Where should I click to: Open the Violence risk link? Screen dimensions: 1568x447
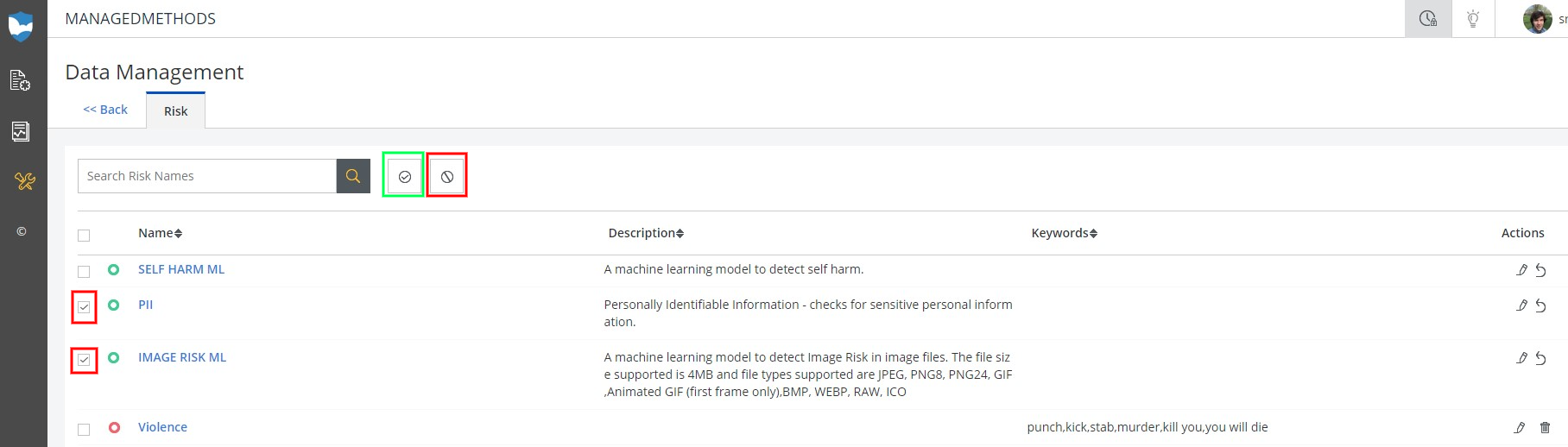point(162,427)
